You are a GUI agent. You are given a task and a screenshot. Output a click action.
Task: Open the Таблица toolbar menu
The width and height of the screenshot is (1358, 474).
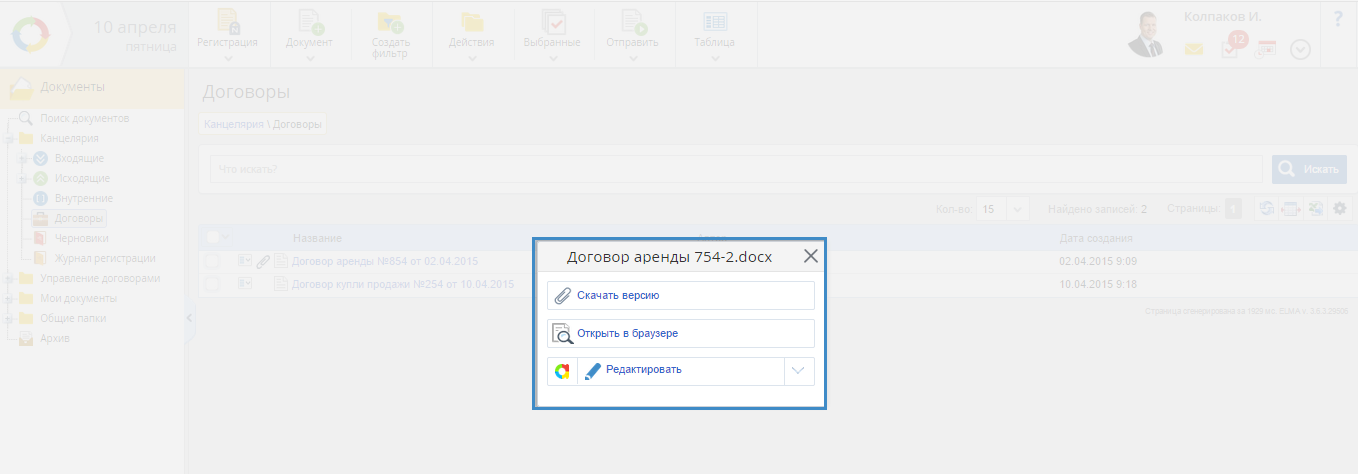pos(714,35)
